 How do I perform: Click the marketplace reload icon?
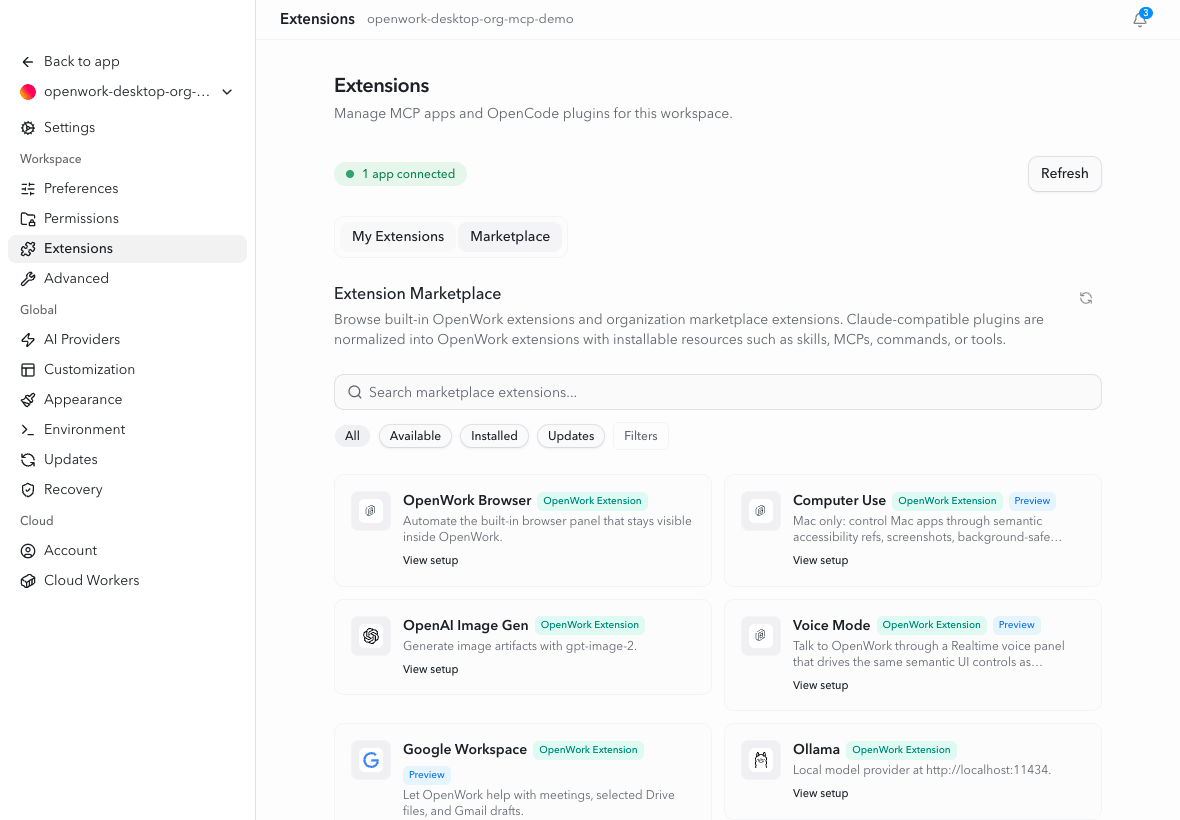point(1086,299)
